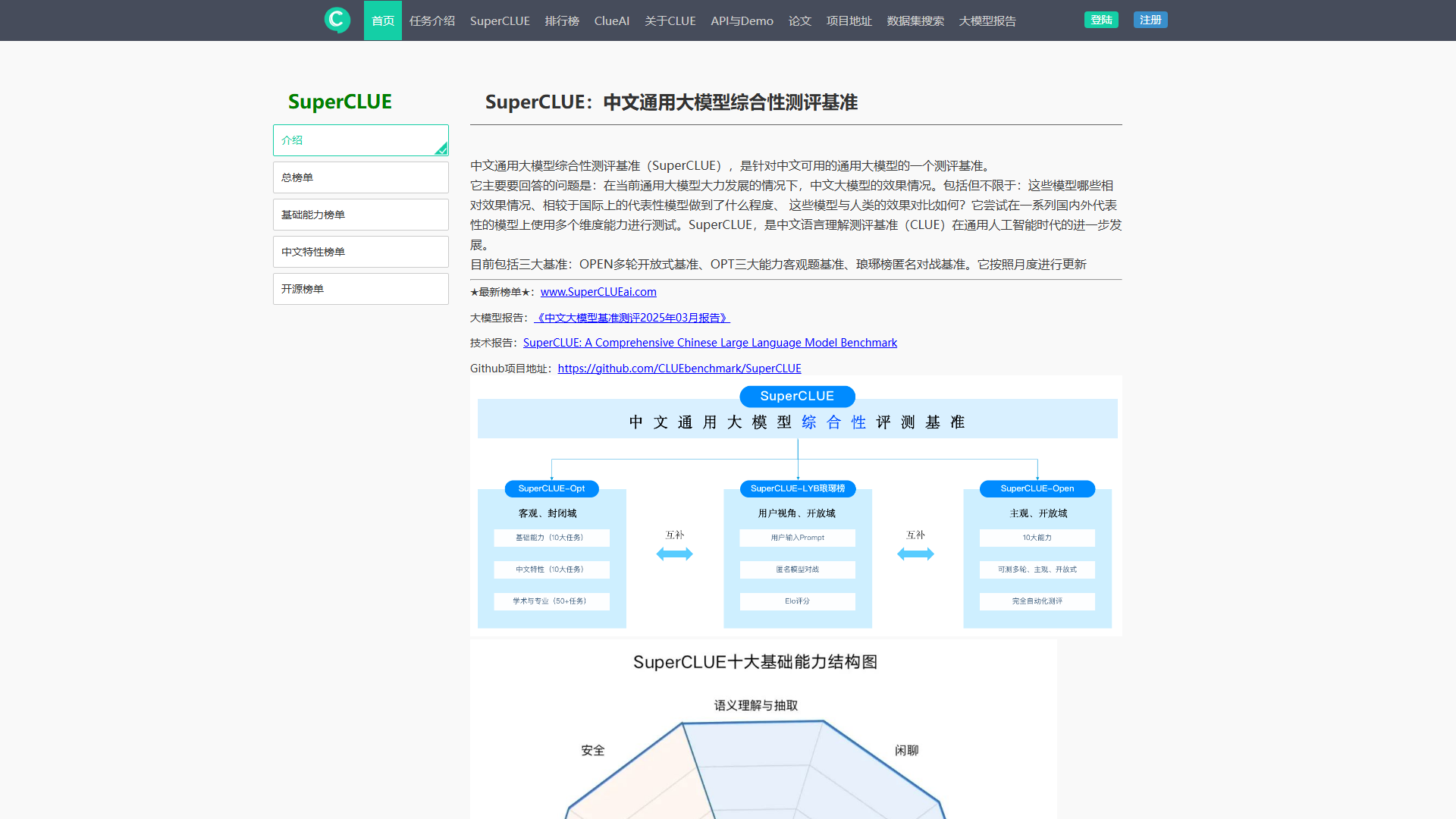Click the 用户输入Prompt box
Image resolution: width=1456 pixels, height=819 pixels.
tap(798, 538)
